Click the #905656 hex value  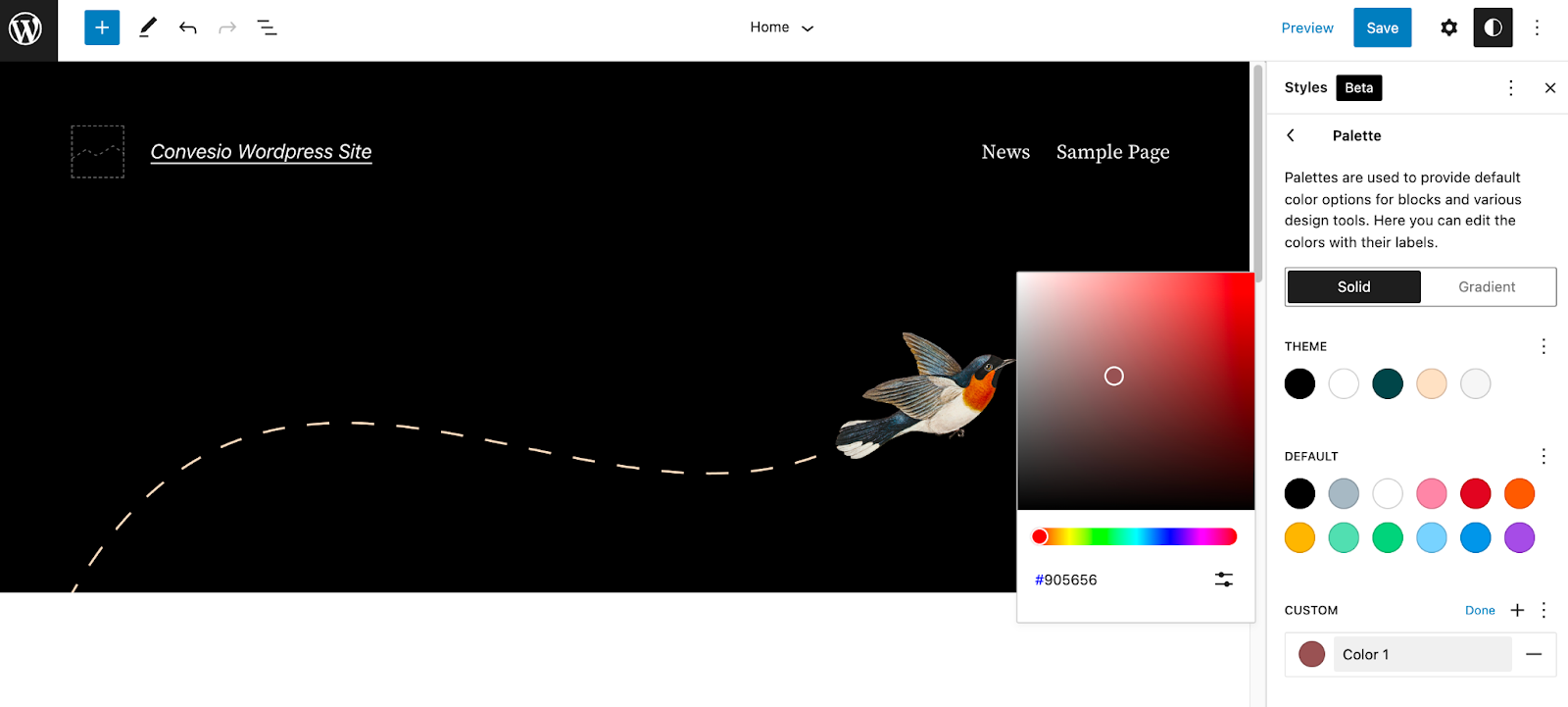point(1066,580)
